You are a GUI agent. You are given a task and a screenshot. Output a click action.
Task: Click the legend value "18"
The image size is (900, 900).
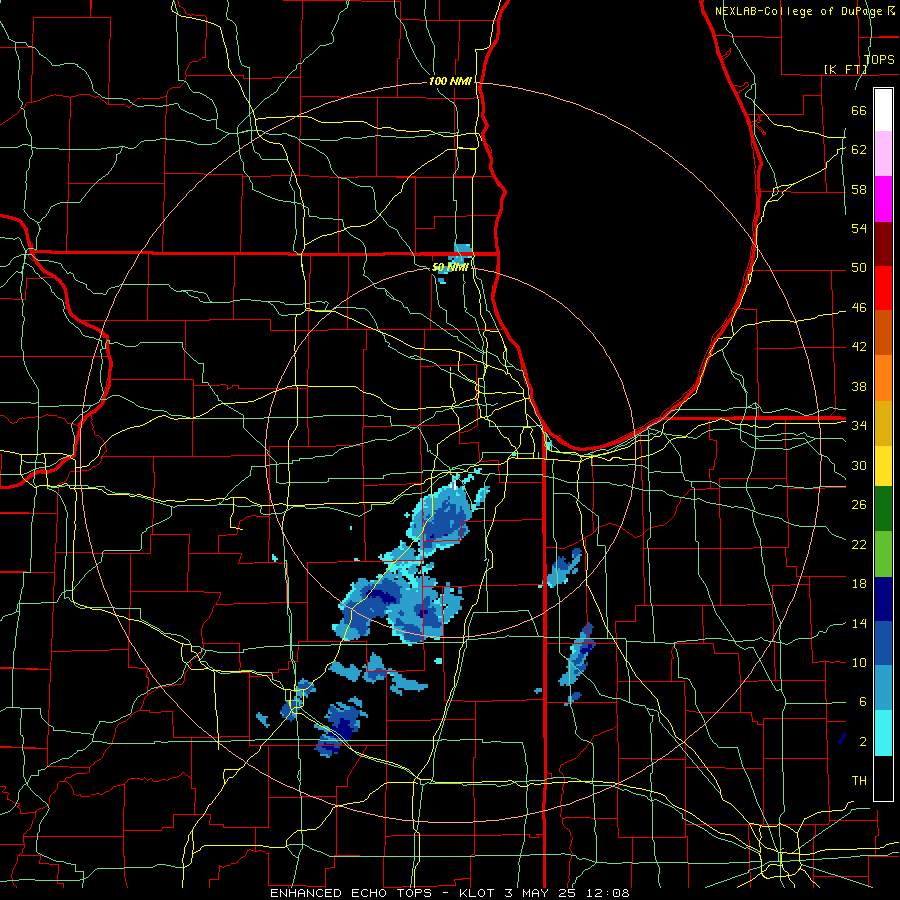click(x=859, y=584)
